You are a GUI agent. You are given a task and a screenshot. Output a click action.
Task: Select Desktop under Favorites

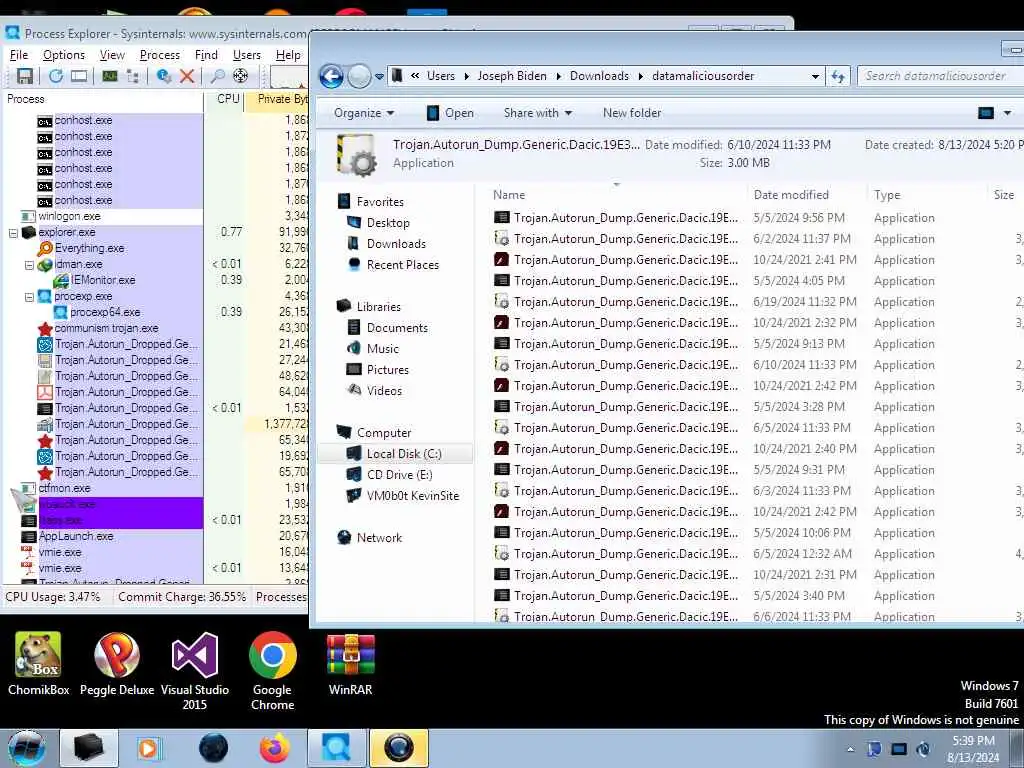point(388,223)
